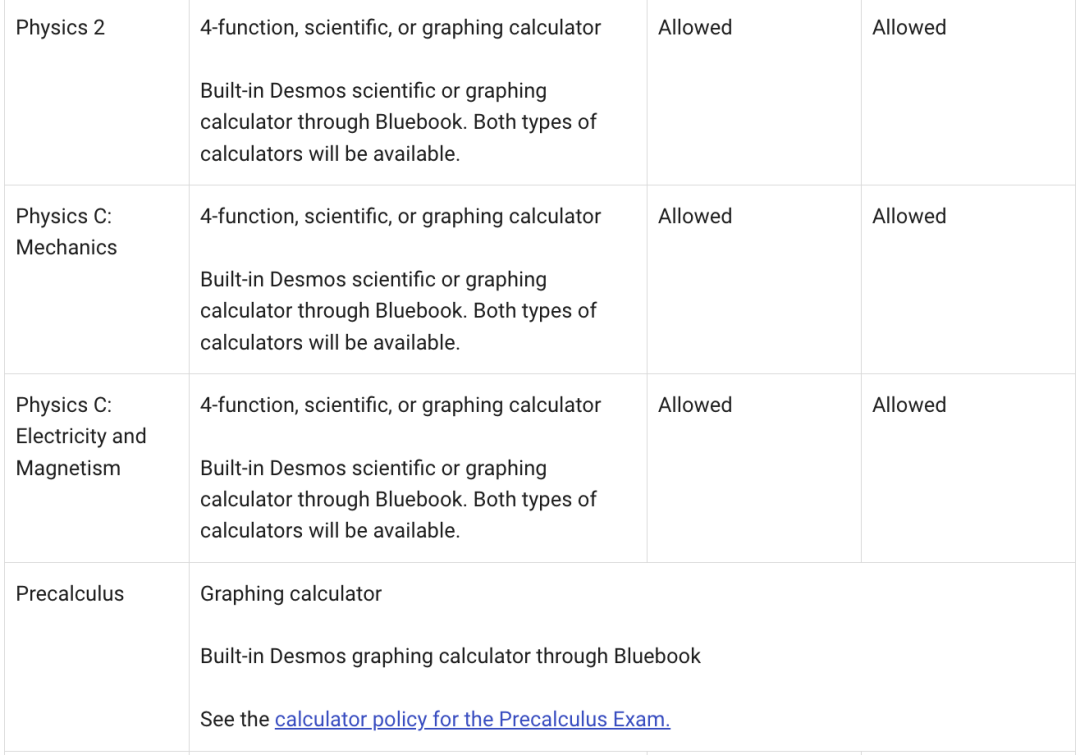The width and height of the screenshot is (1080, 755).
Task: Click Desmos Bluebook paragraph in Electricity and Magnetism row
Action: point(398,500)
